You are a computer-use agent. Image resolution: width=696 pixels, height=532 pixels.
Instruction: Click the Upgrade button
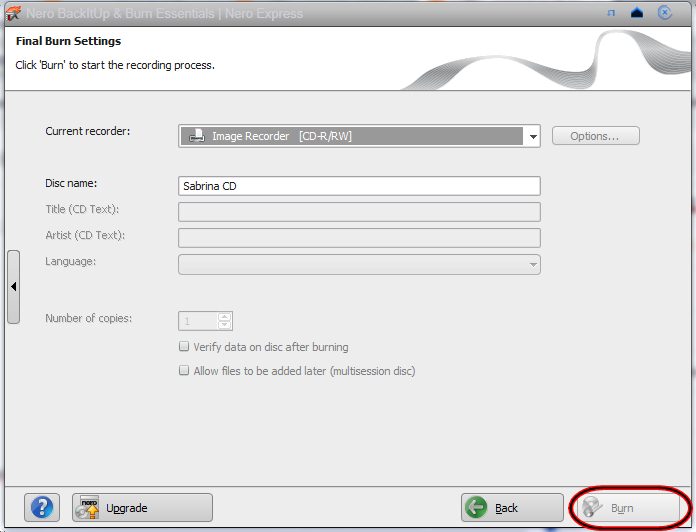click(142, 508)
